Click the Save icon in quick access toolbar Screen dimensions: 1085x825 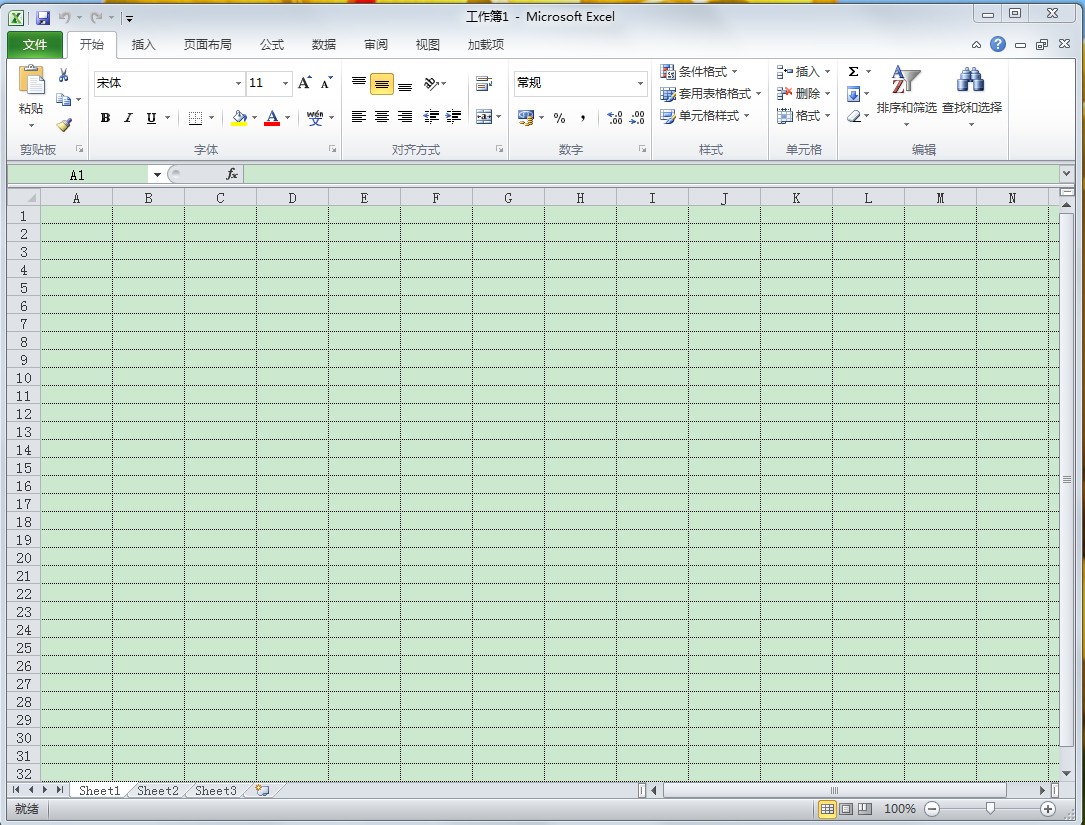pyautogui.click(x=43, y=18)
